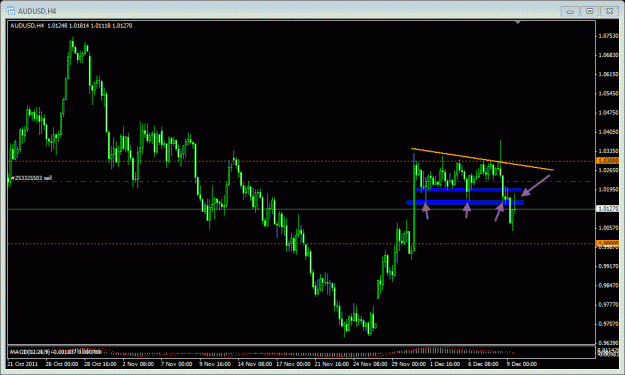Click time axis label 24 Nov 08:00
Image resolution: width=625 pixels, height=375 pixels.
[370, 364]
